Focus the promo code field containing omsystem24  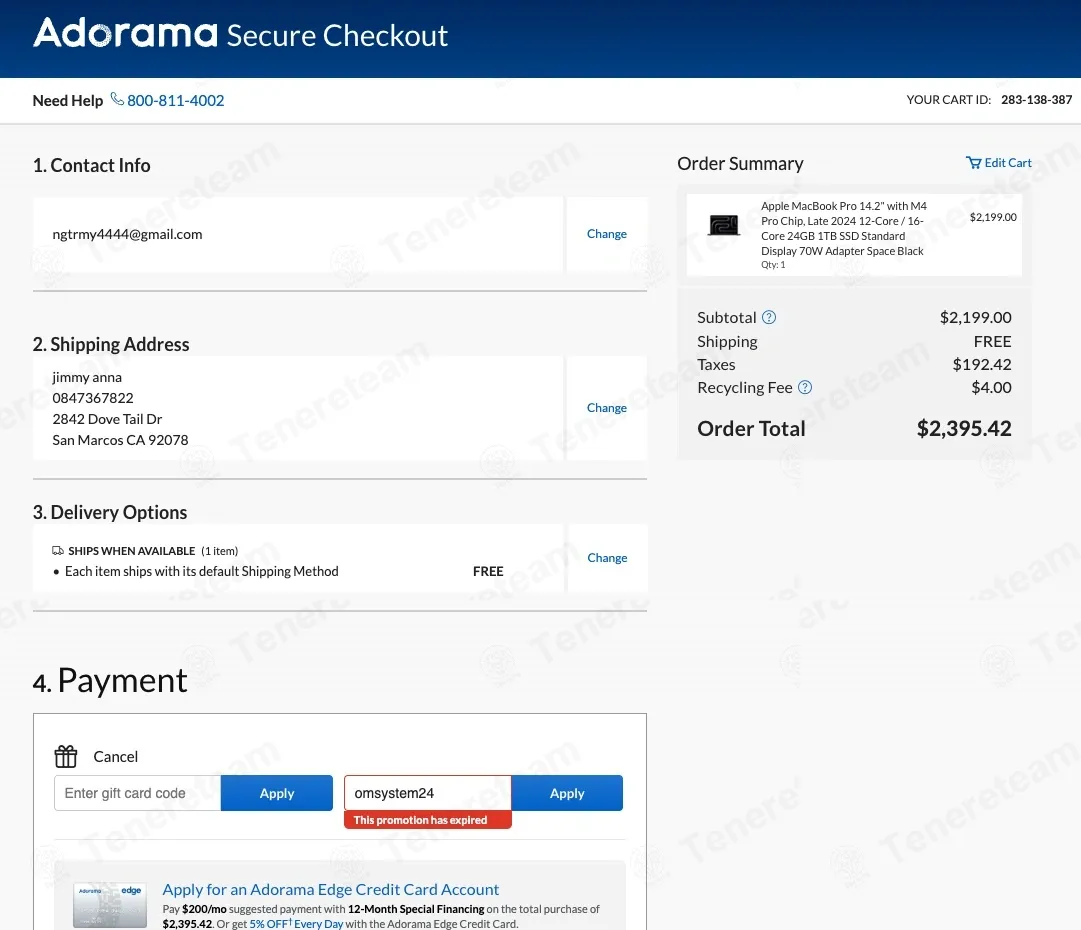click(x=427, y=793)
